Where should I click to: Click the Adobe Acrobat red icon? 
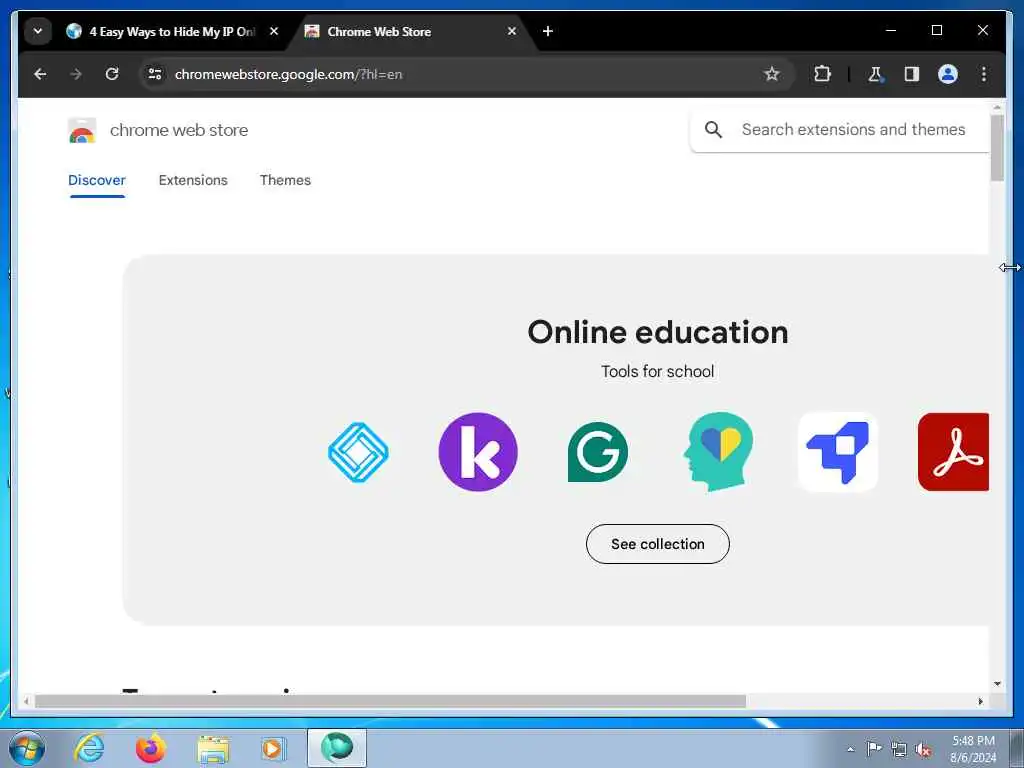pyautogui.click(x=953, y=452)
